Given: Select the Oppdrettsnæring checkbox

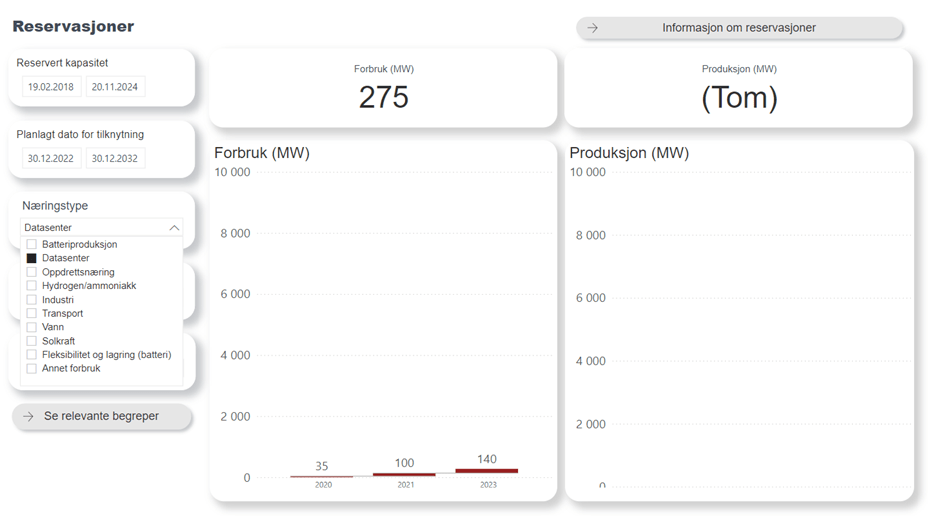Looking at the screenshot, I should 32,272.
